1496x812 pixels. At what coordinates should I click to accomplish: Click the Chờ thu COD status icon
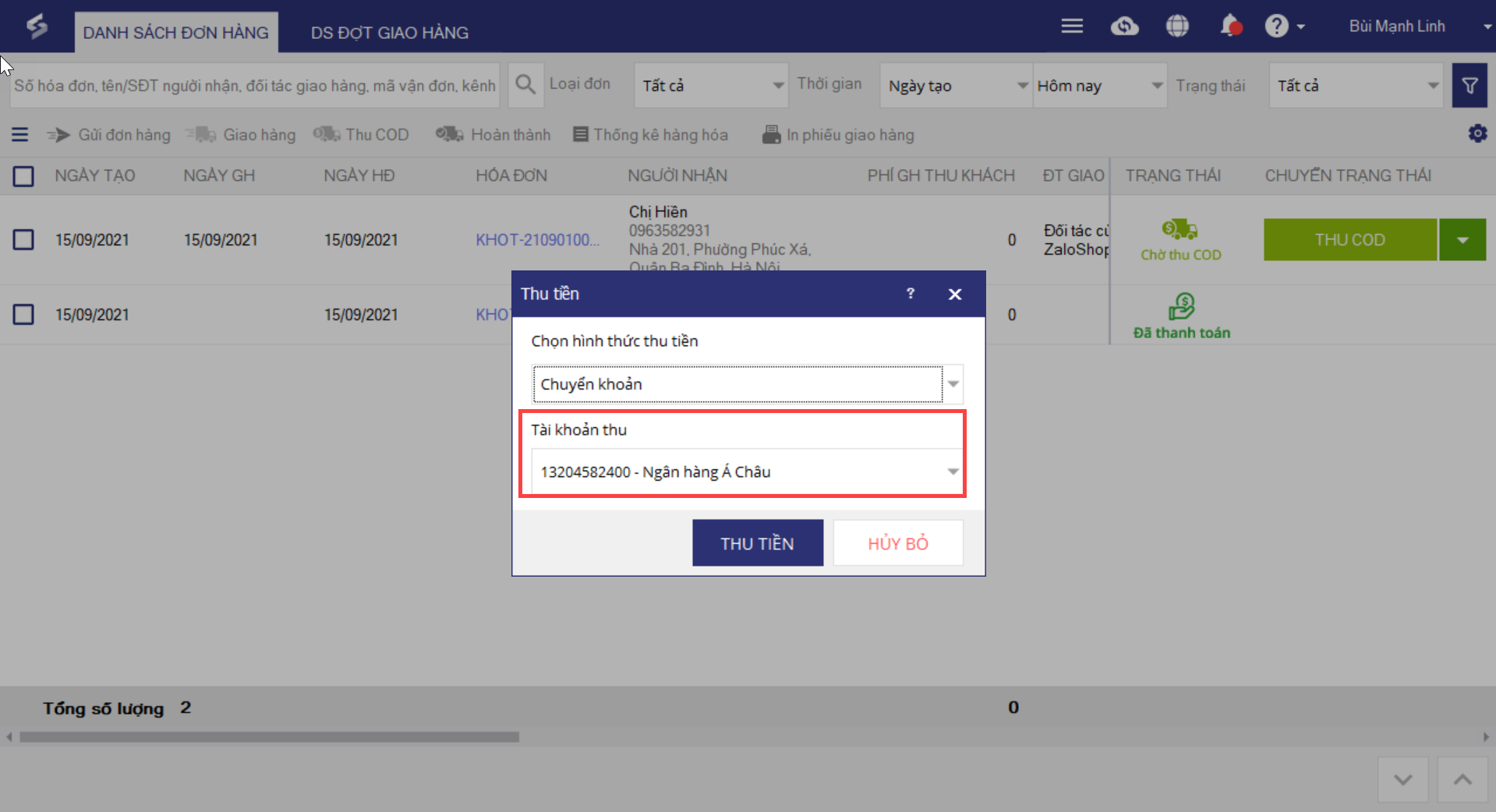pyautogui.click(x=1180, y=229)
